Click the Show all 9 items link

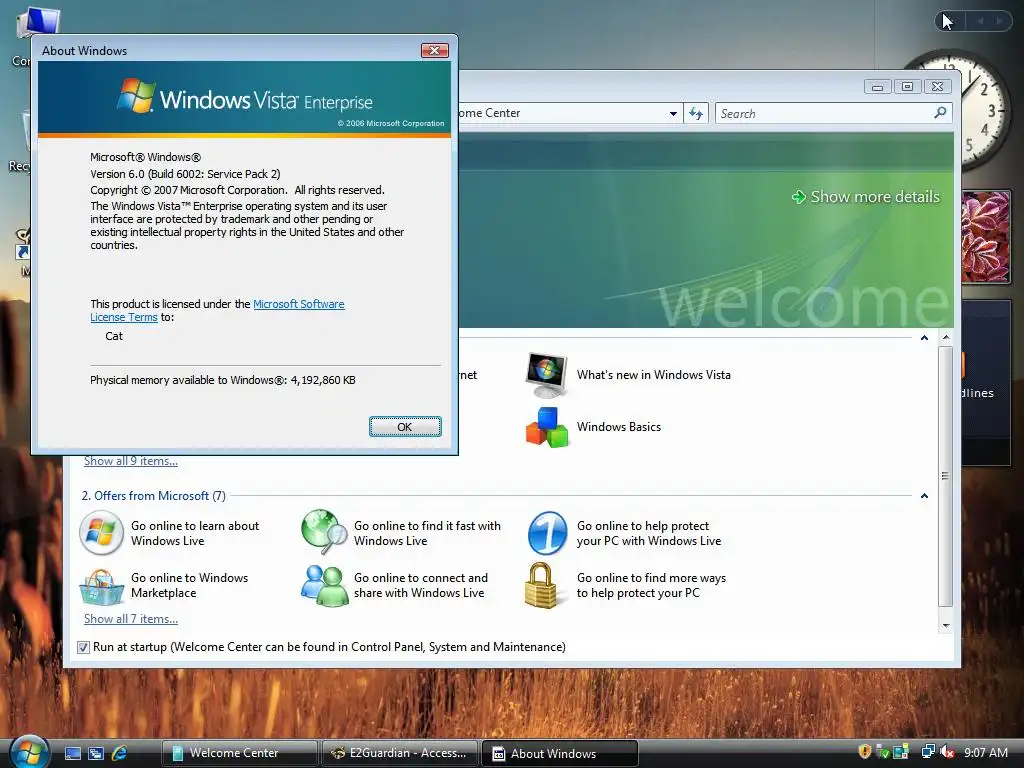[131, 461]
